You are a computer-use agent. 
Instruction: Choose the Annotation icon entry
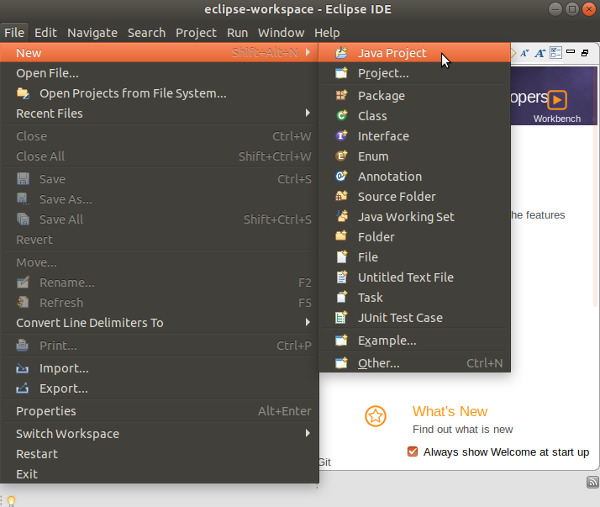[x=341, y=176]
